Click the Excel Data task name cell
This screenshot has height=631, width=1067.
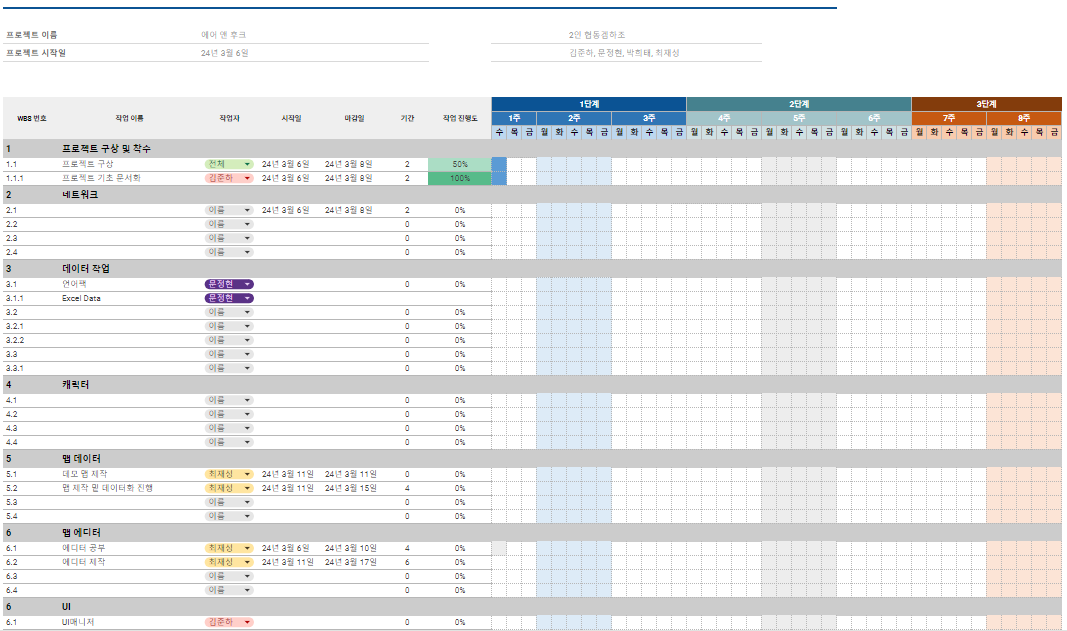[x=81, y=298]
